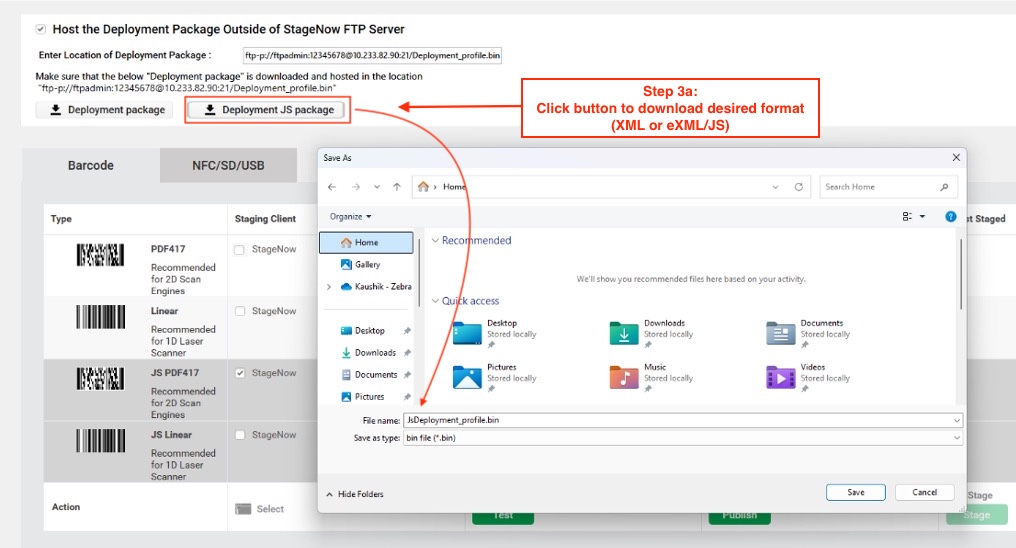Click the Refresh icon in address bar
This screenshot has height=548, width=1016.
click(x=798, y=187)
